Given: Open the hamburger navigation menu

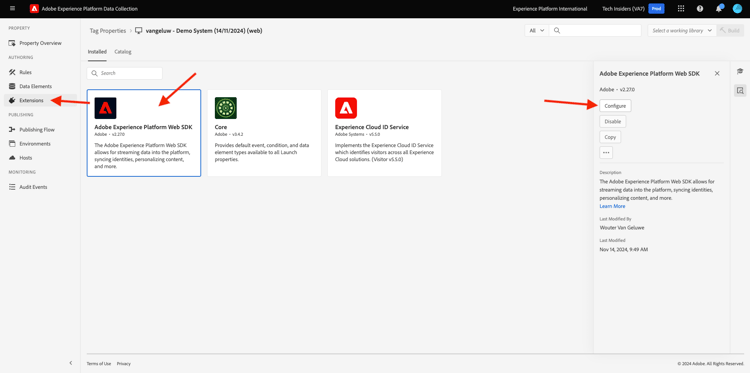Looking at the screenshot, I should tap(12, 9).
